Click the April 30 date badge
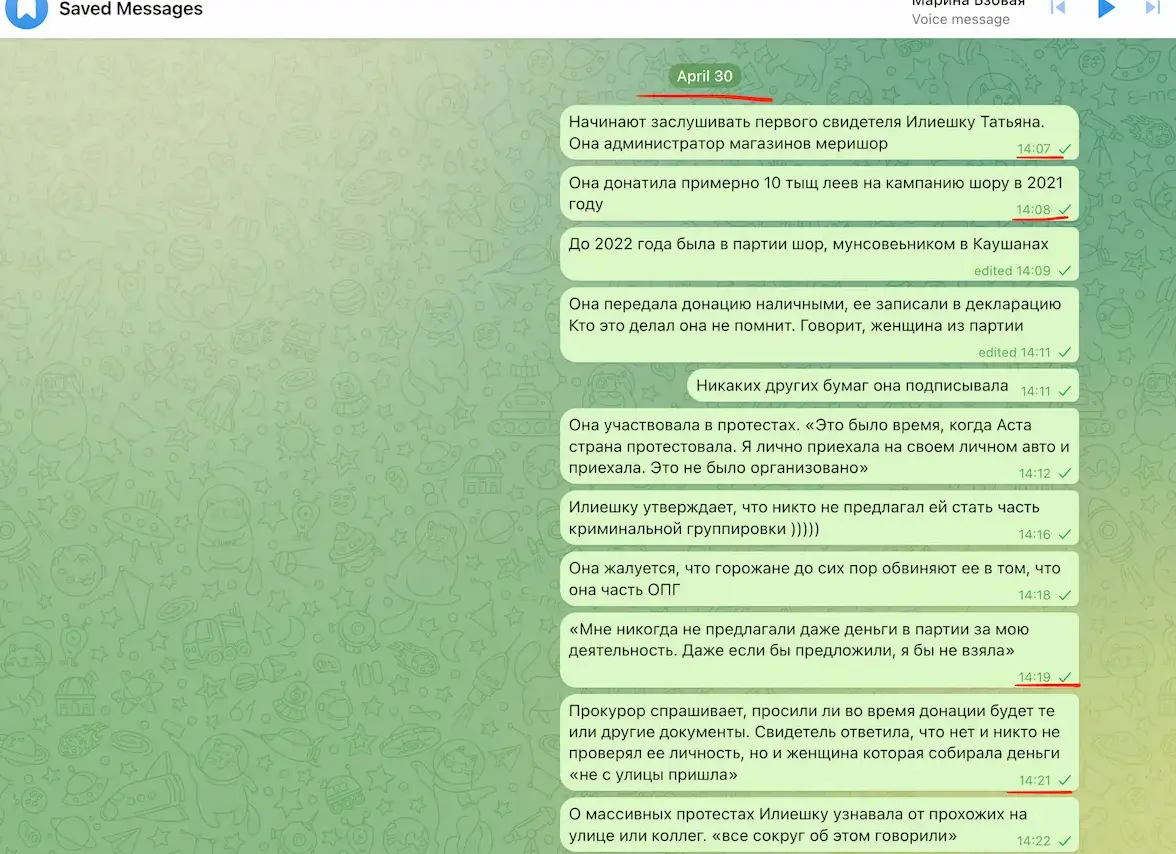This screenshot has width=1176, height=854. point(704,76)
